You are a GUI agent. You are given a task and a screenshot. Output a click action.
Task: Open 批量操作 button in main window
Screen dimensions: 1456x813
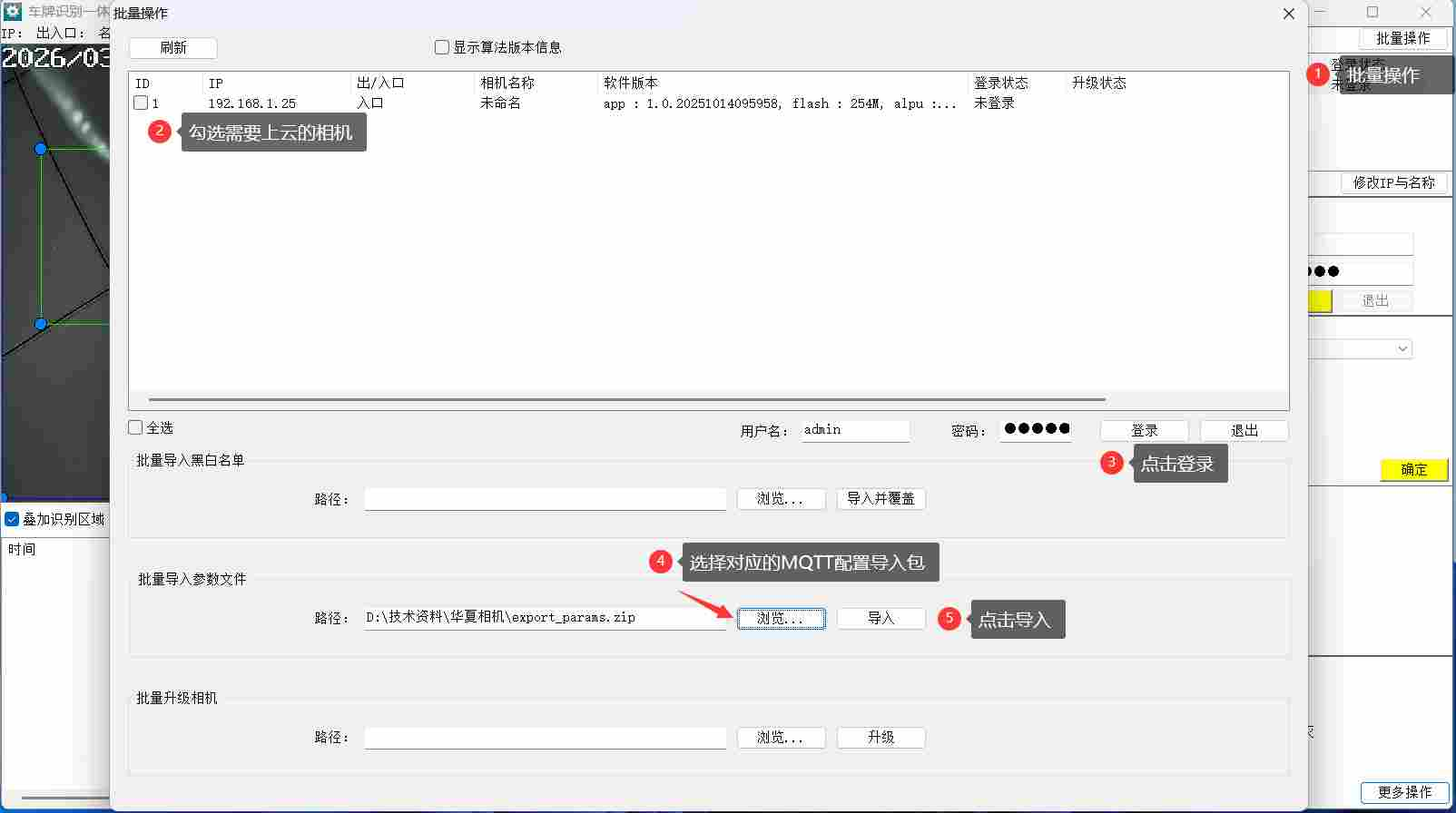(x=1403, y=38)
